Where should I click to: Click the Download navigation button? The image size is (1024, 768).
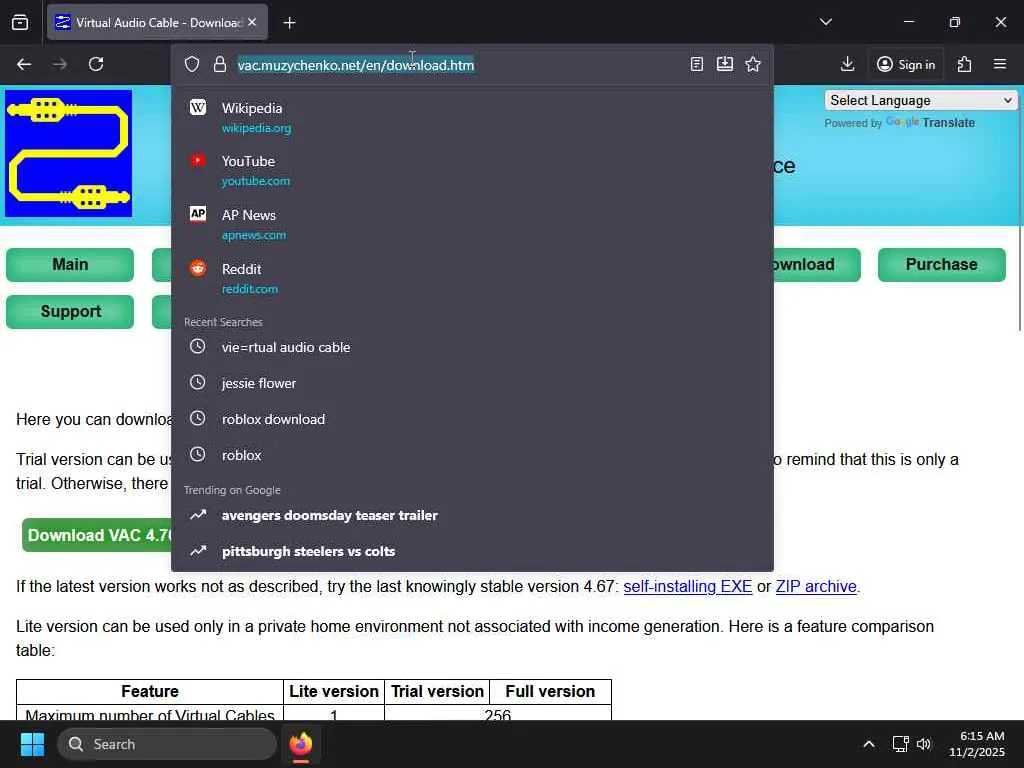(x=816, y=264)
